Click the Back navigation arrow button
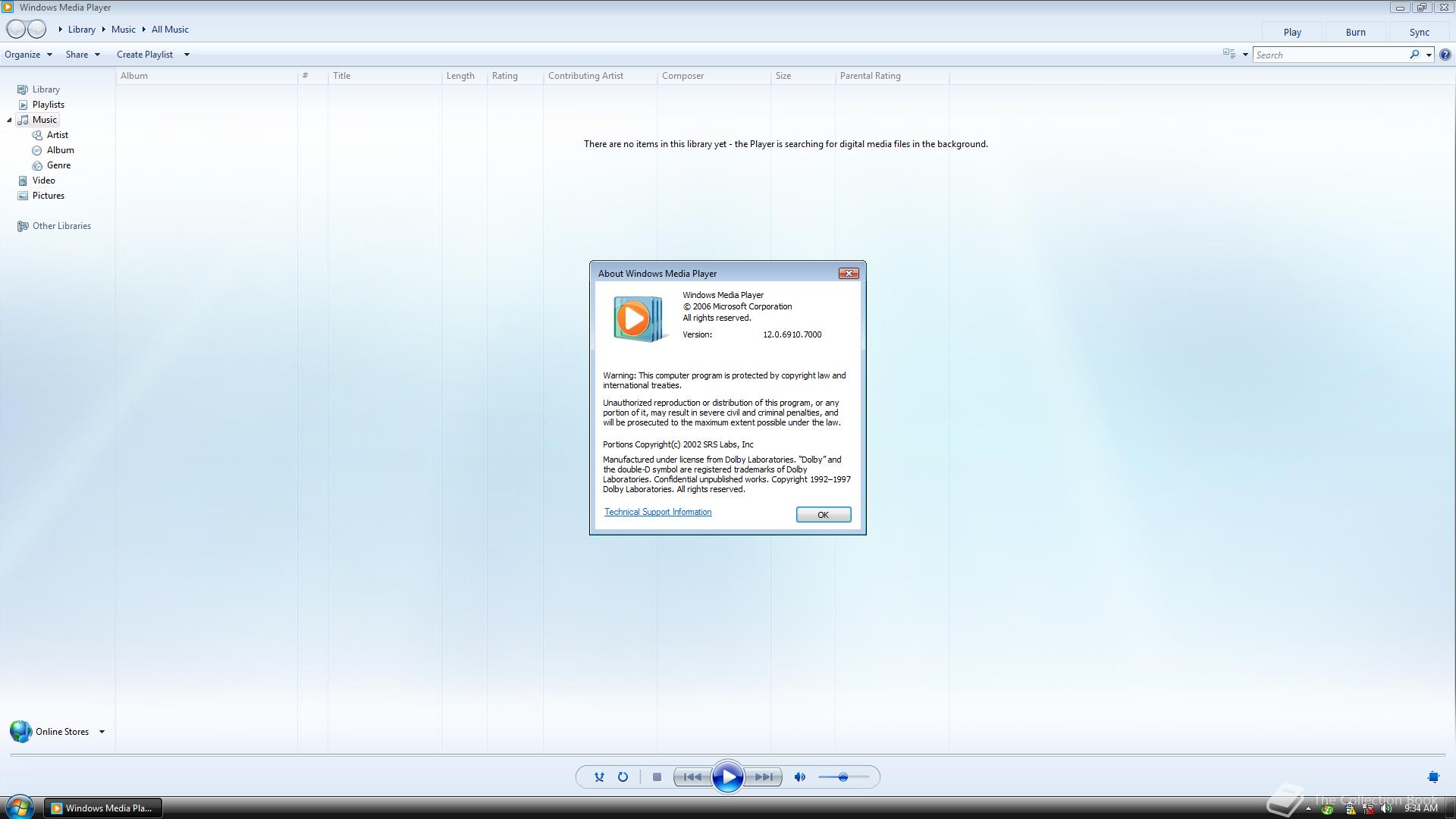 (16, 30)
